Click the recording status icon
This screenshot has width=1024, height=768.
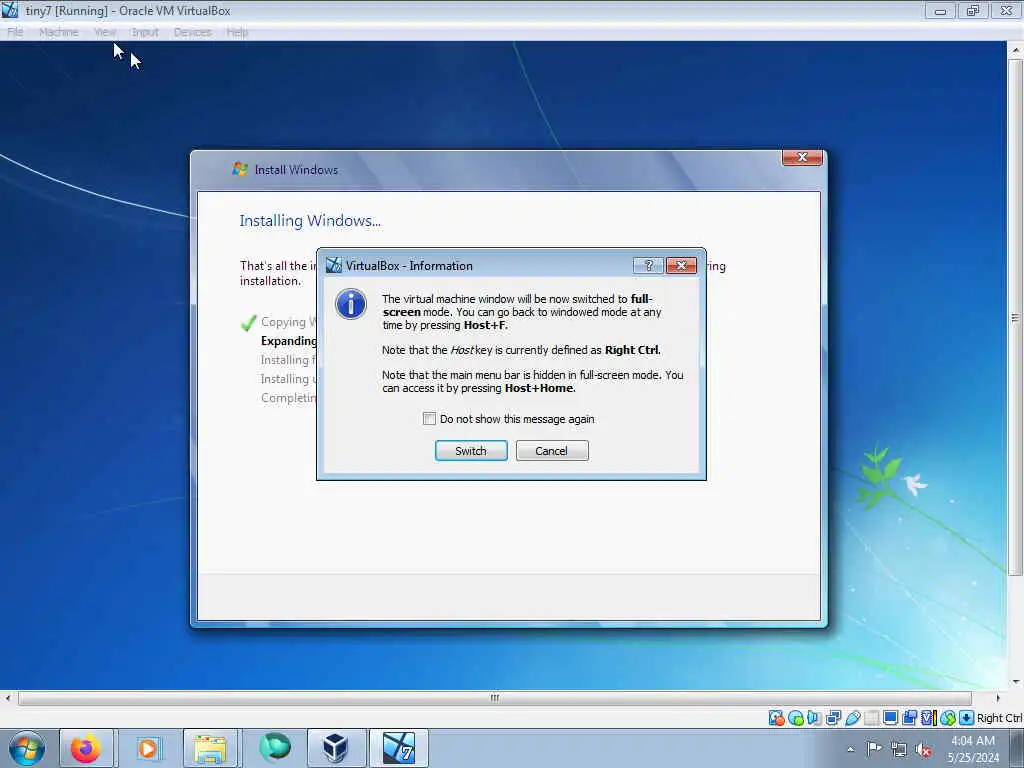pos(910,718)
